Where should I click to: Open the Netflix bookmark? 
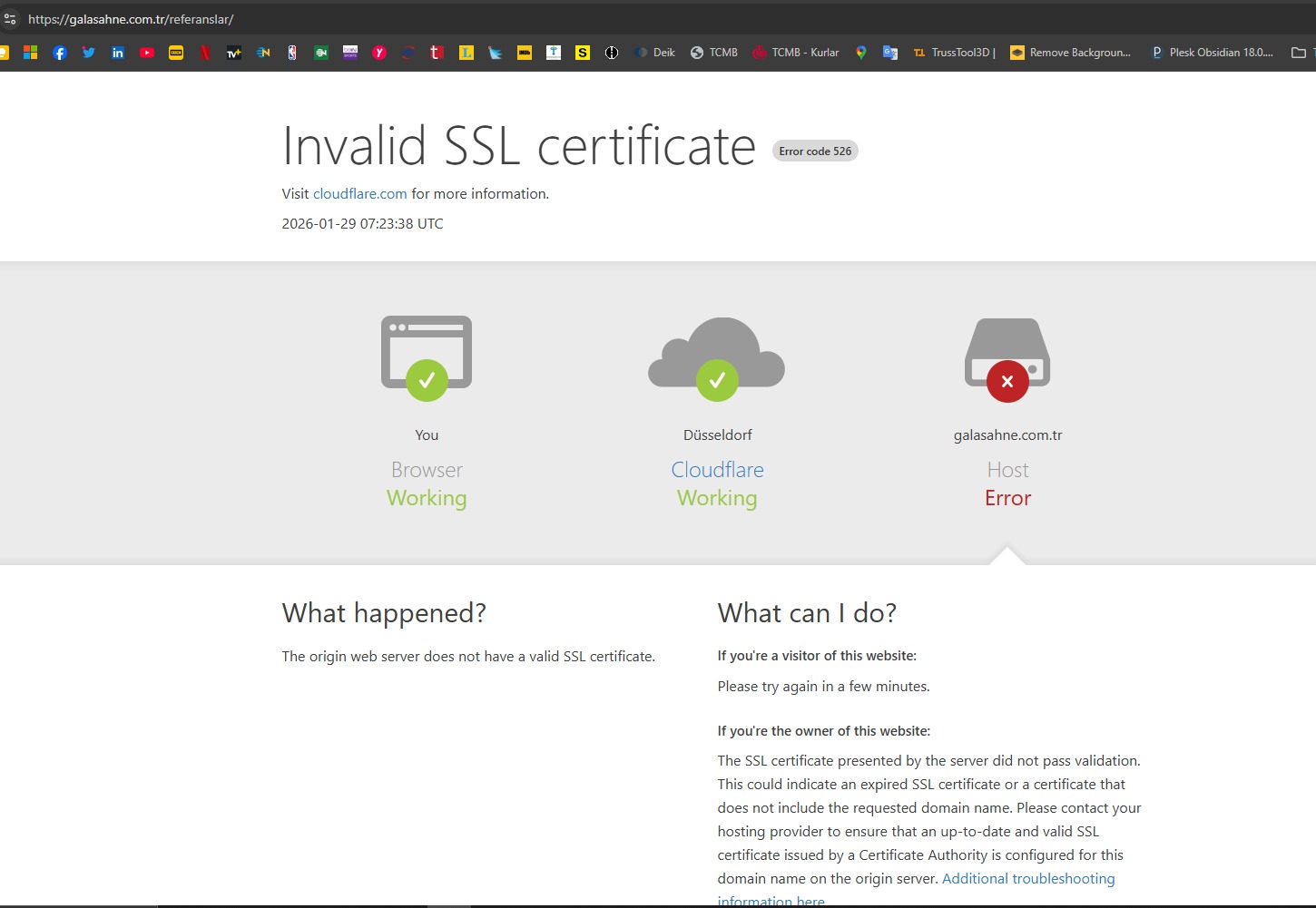[205, 53]
